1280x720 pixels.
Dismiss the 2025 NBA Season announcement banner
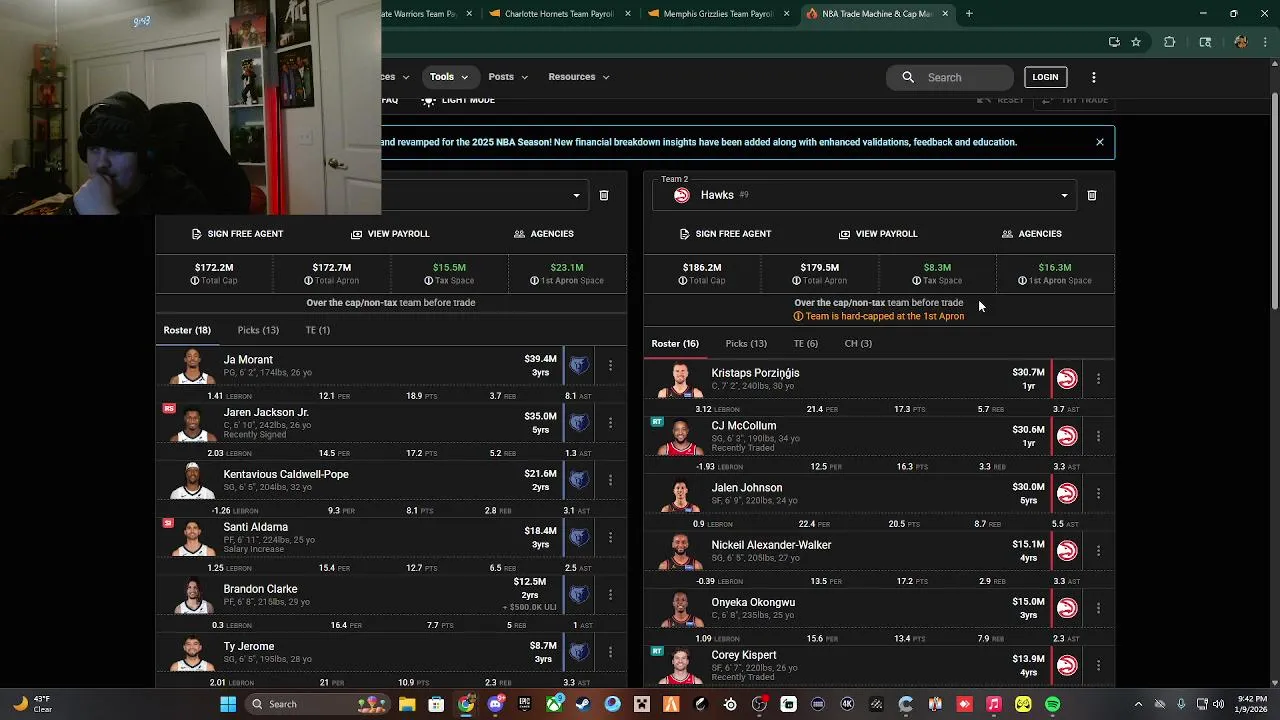pyautogui.click(x=1100, y=142)
